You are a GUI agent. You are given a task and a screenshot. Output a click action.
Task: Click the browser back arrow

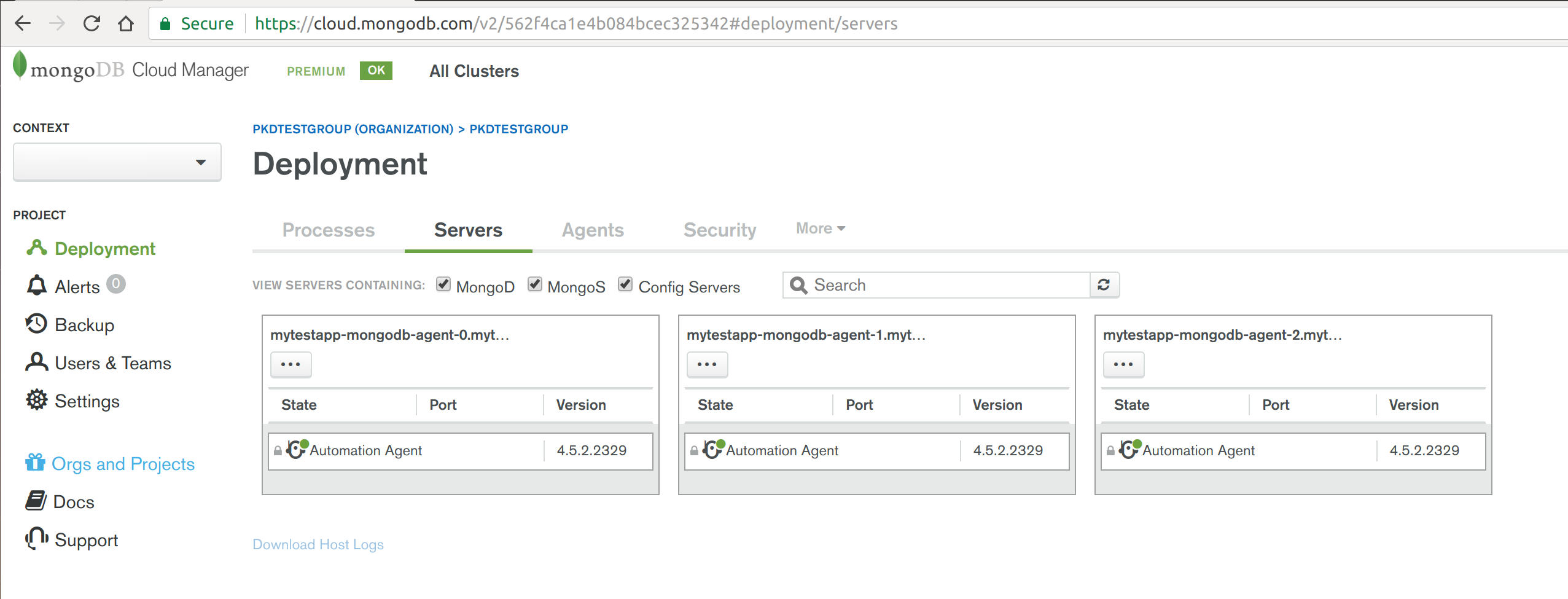(23, 24)
